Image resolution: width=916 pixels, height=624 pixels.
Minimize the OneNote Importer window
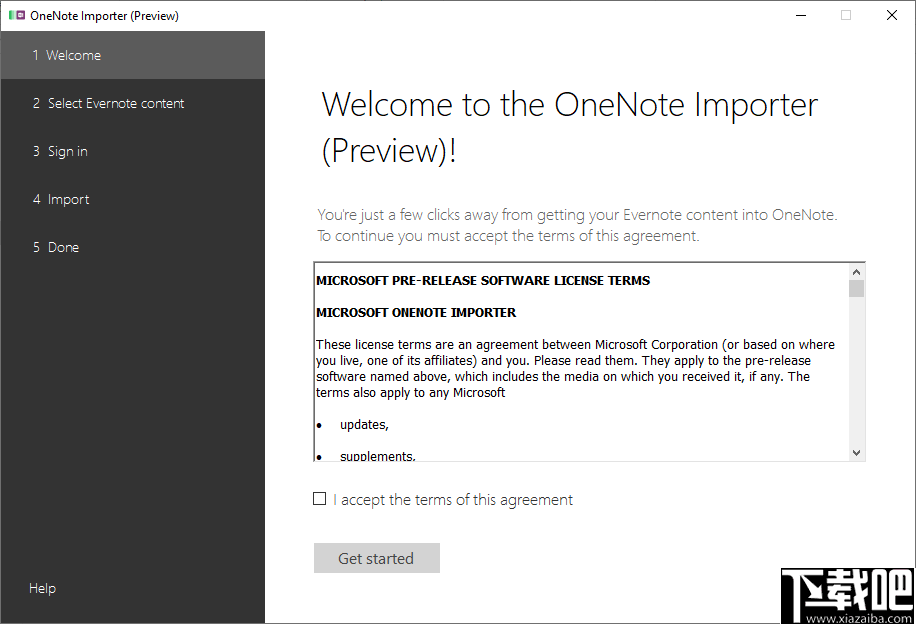tap(801, 15)
